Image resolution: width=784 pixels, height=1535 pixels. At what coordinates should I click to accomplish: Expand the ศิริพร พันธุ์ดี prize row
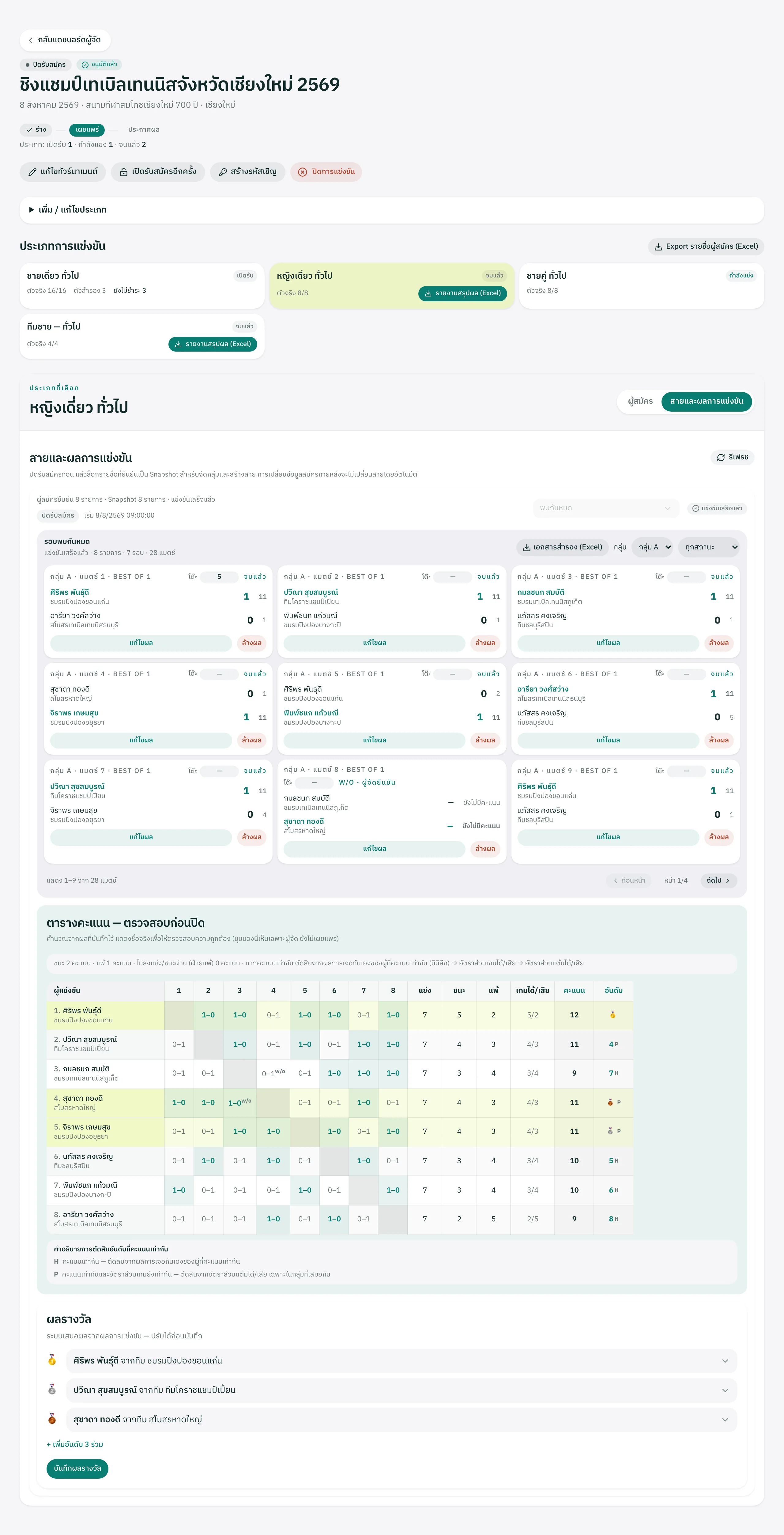coord(401,1360)
